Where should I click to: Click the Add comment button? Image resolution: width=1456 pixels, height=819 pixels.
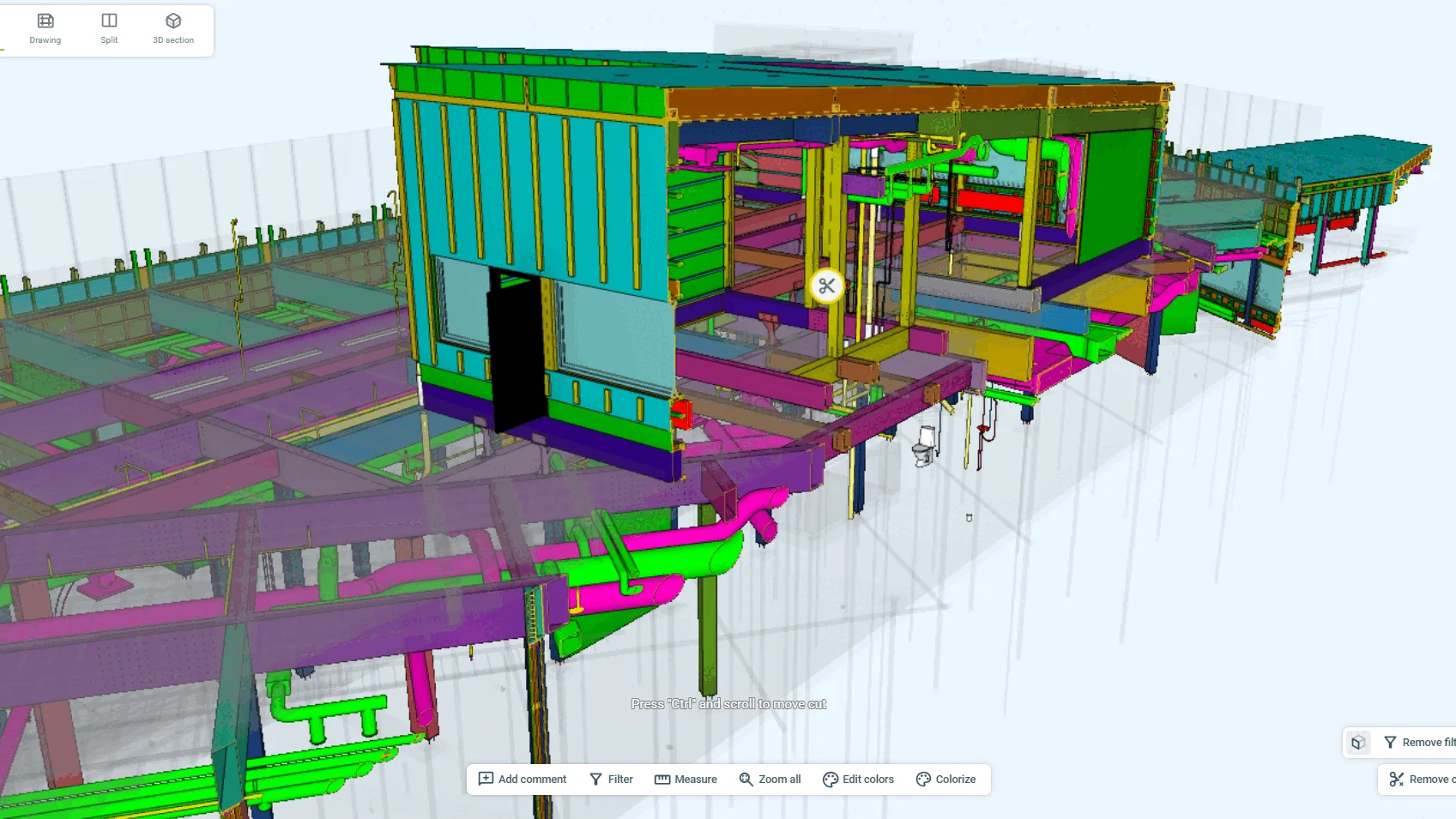523,780
